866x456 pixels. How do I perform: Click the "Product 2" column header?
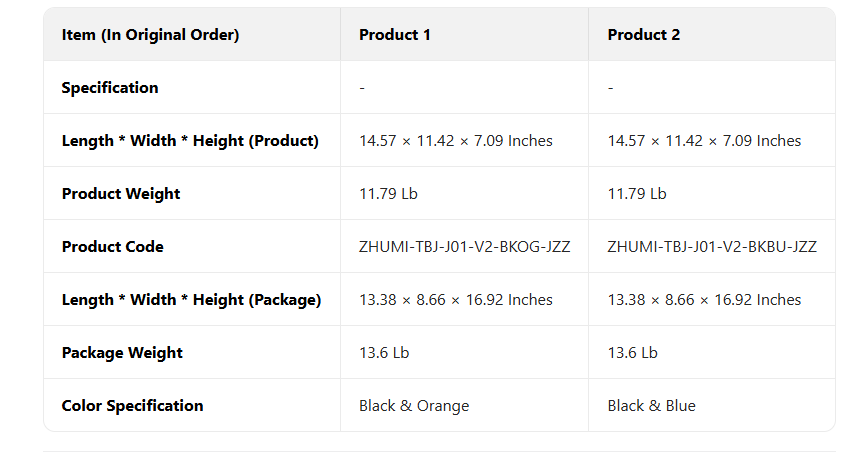pyautogui.click(x=643, y=35)
